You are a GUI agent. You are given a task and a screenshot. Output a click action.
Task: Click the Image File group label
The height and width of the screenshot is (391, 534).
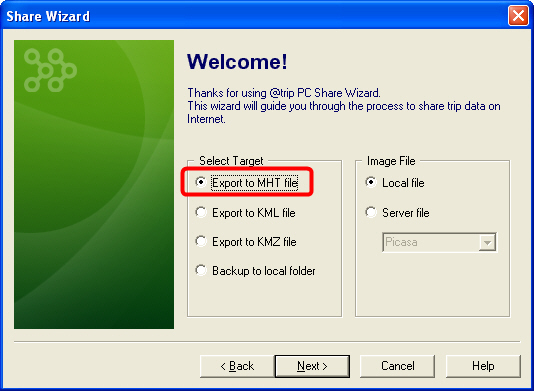pyautogui.click(x=391, y=161)
